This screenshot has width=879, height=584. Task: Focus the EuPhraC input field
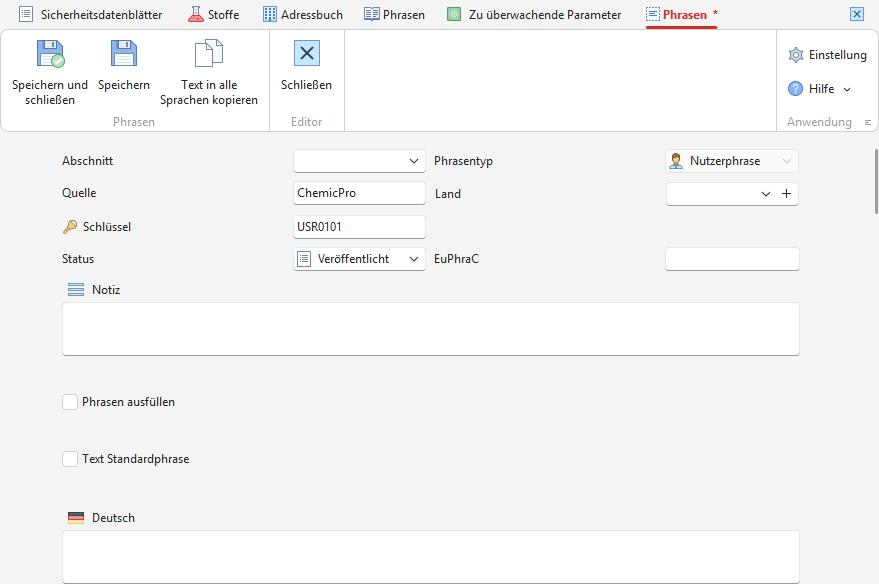coord(732,259)
